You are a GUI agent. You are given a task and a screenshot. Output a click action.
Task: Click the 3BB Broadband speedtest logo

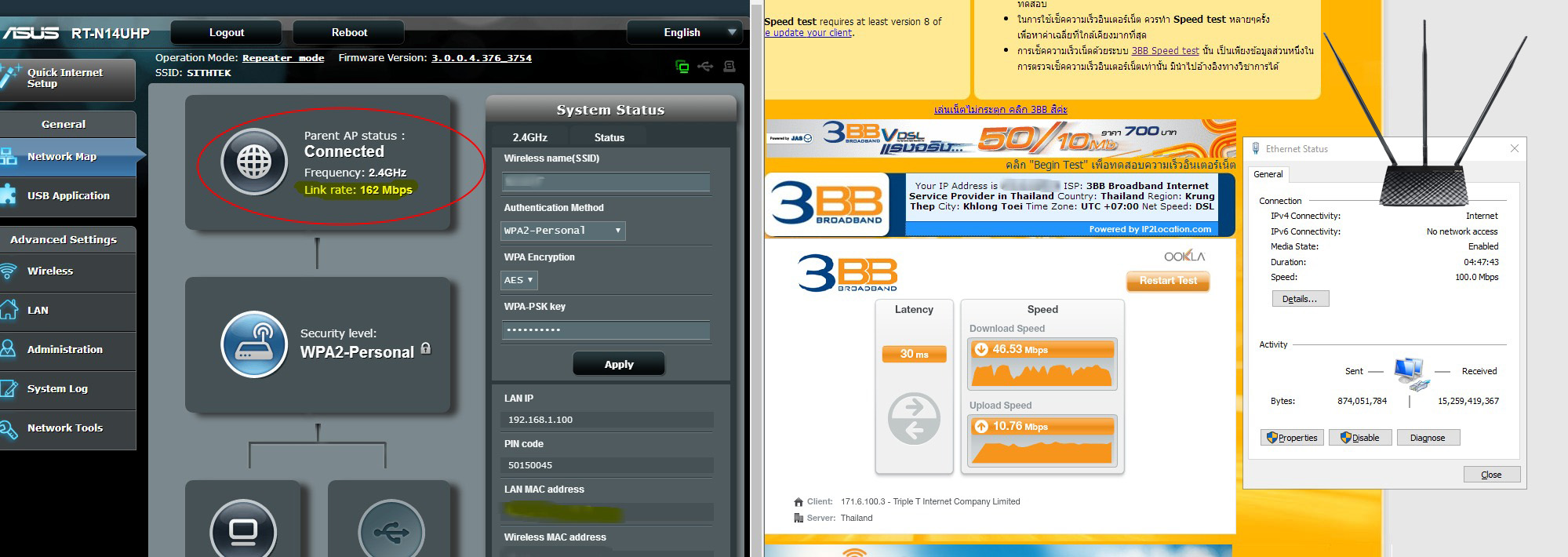pyautogui.click(x=847, y=272)
